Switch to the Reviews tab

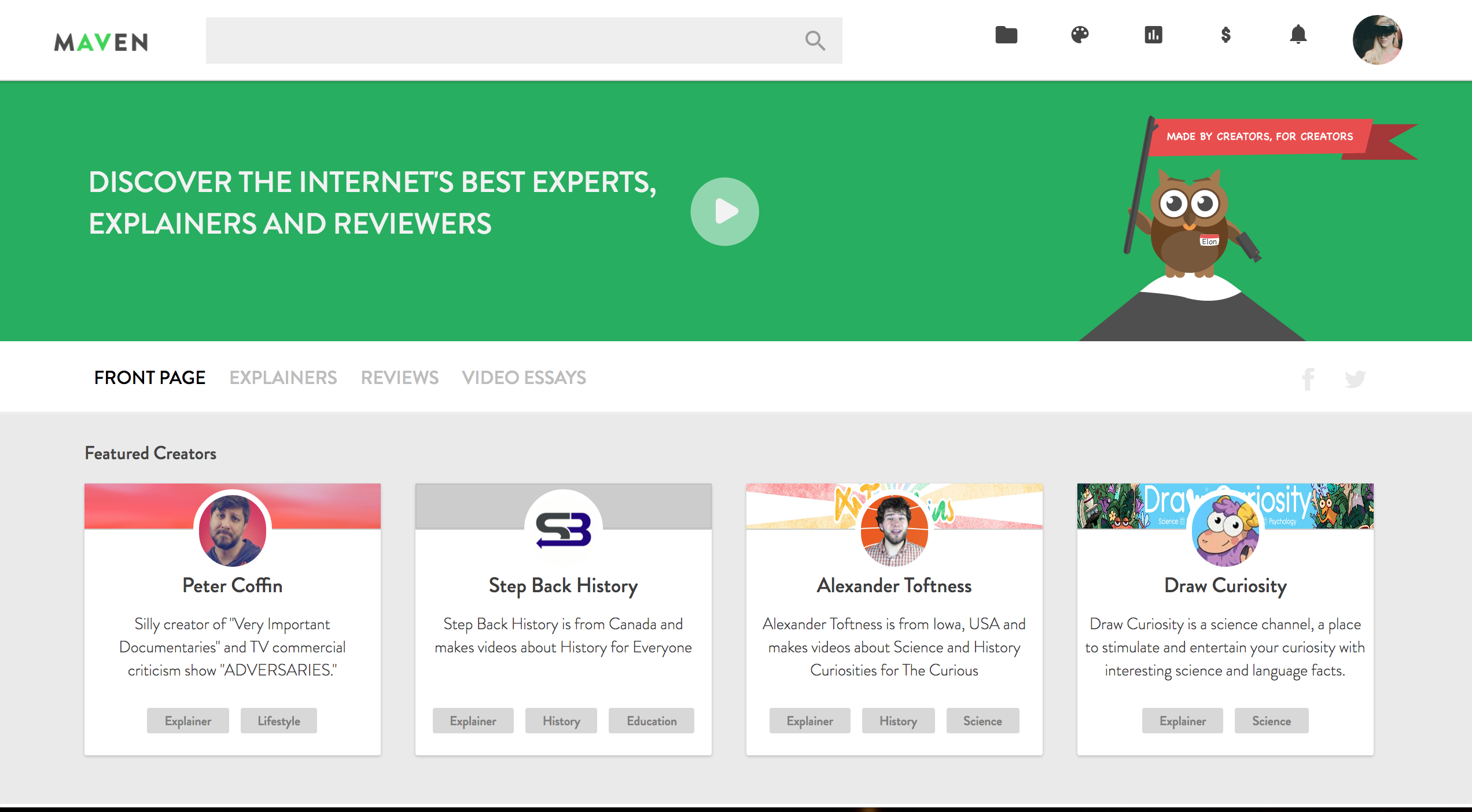pyautogui.click(x=400, y=378)
